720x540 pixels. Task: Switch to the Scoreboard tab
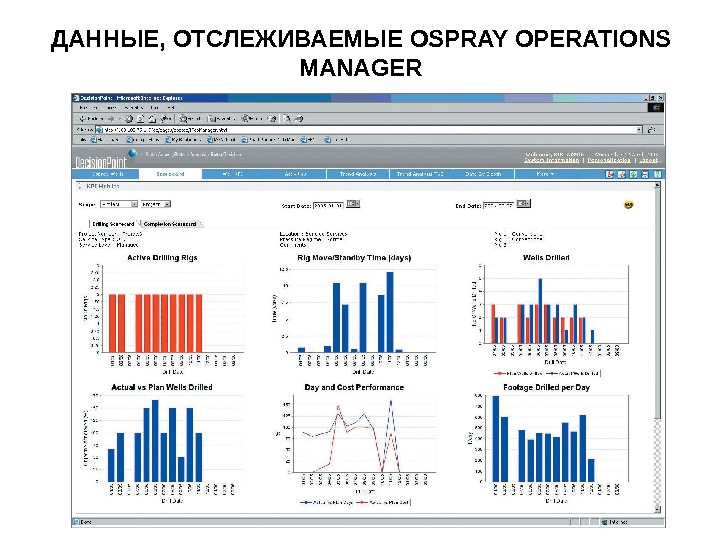170,174
